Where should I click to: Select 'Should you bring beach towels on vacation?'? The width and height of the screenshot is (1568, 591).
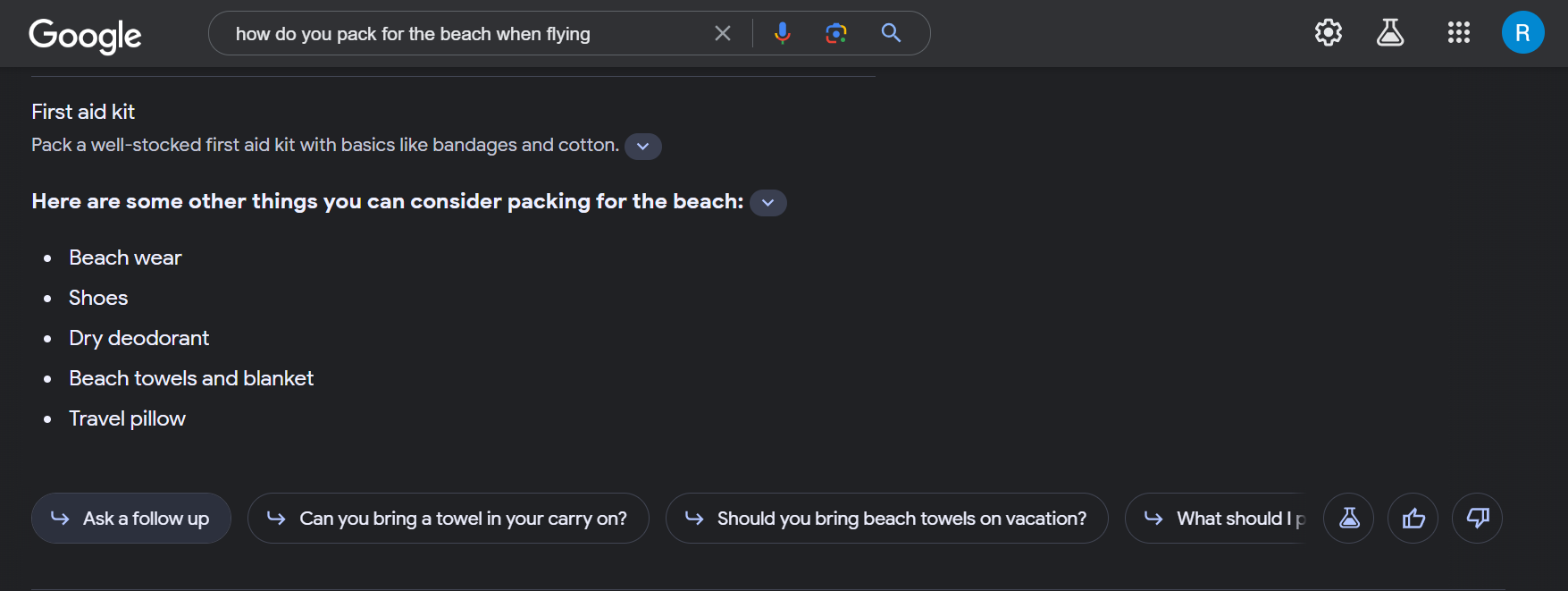(x=886, y=519)
